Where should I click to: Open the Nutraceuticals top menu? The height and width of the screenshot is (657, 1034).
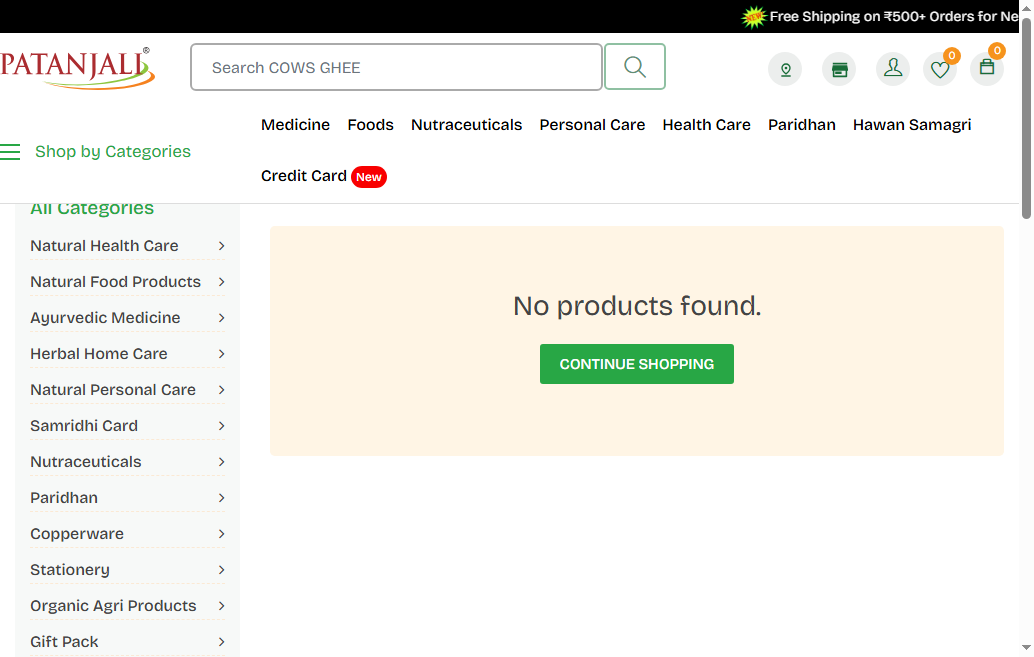tap(466, 125)
